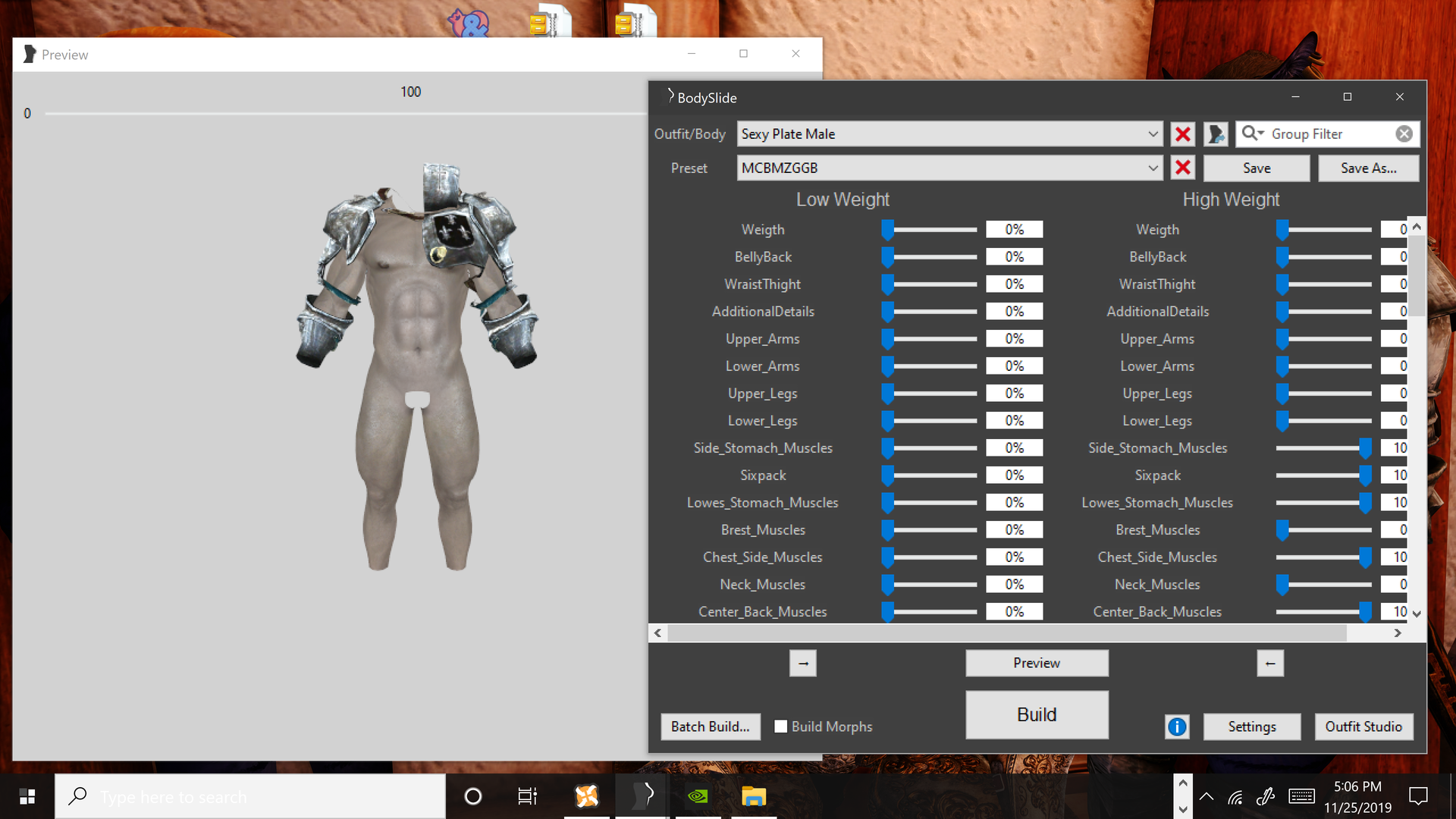Click the Preview window weight slider track
This screenshot has width=1456, height=819.
pos(345,114)
